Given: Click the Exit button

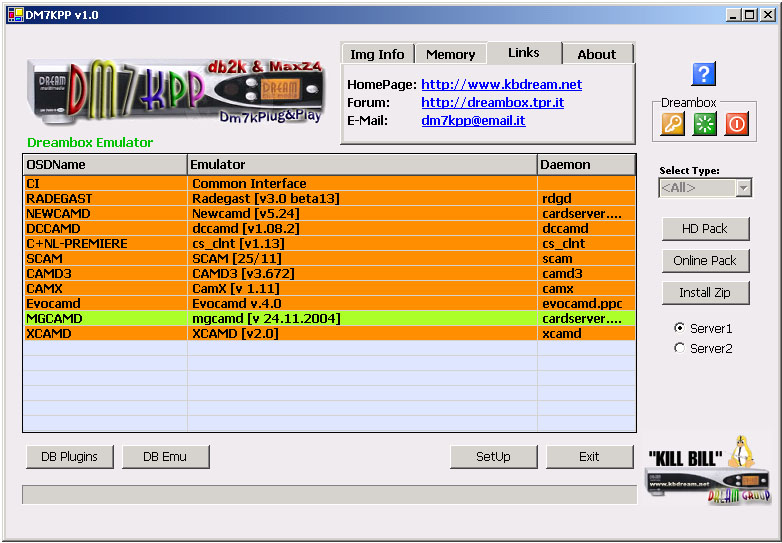Looking at the screenshot, I should (x=589, y=457).
